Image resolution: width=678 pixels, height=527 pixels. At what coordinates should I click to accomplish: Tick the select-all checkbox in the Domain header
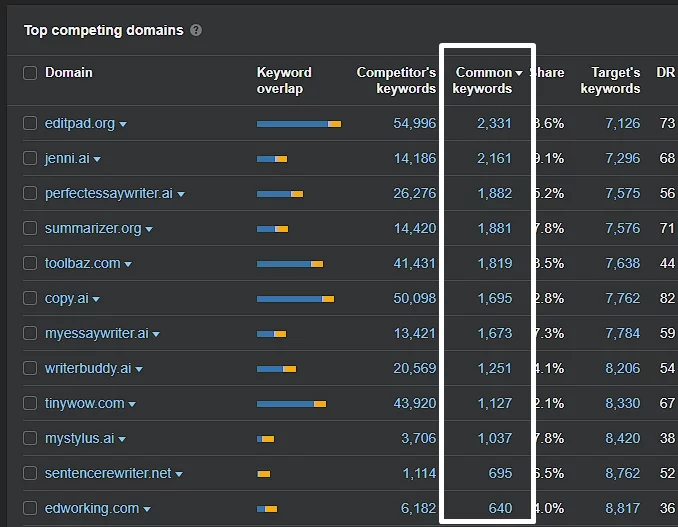point(30,73)
